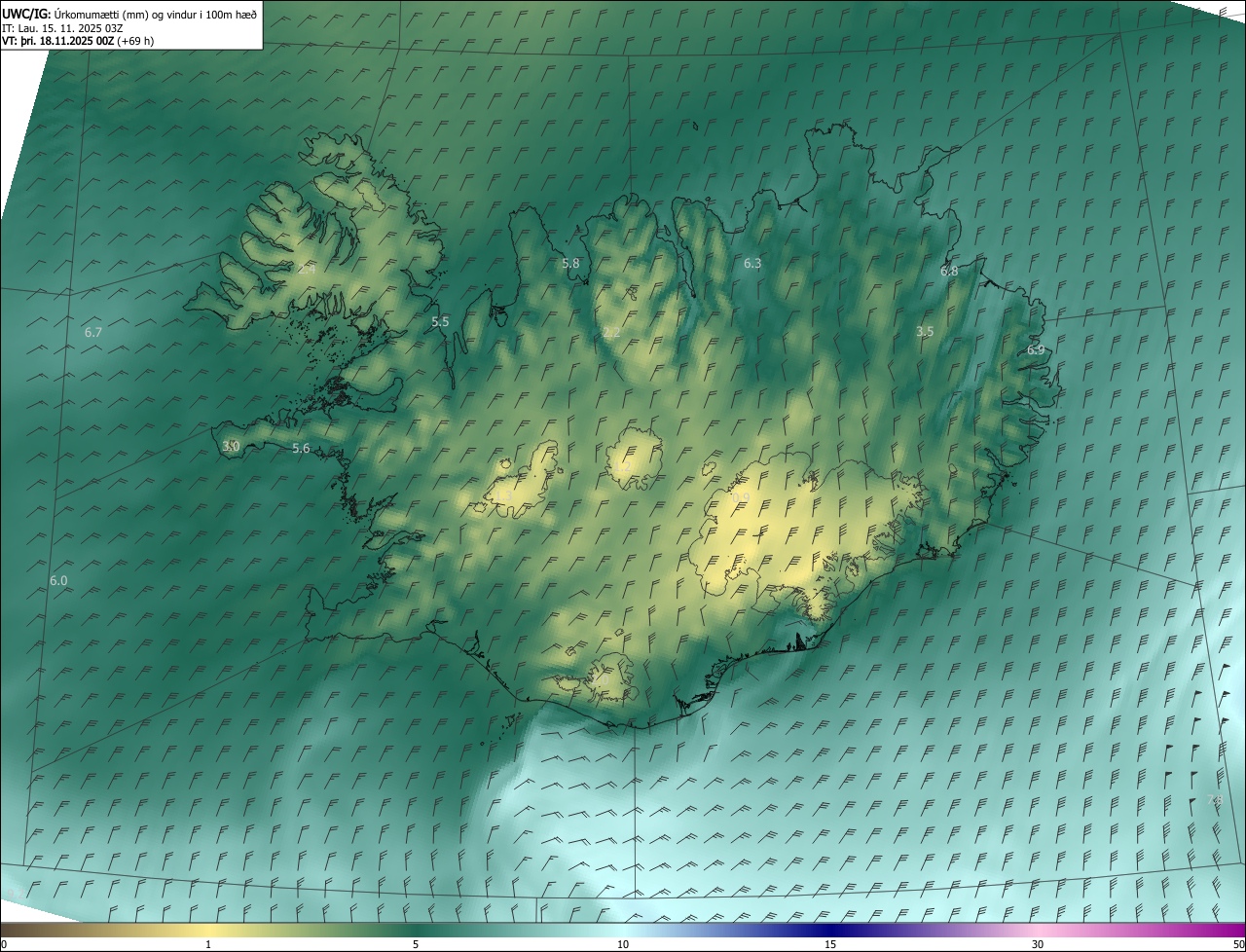This screenshot has width=1246, height=952.
Task: Click the 5 tick on the color scale
Action: click(x=416, y=945)
